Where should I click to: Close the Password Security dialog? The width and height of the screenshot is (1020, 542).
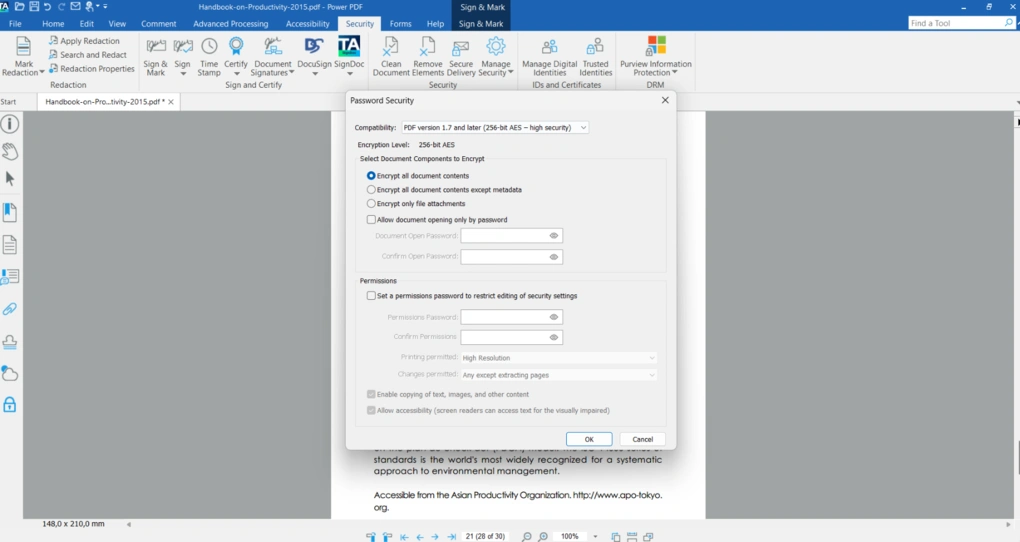[x=665, y=100]
